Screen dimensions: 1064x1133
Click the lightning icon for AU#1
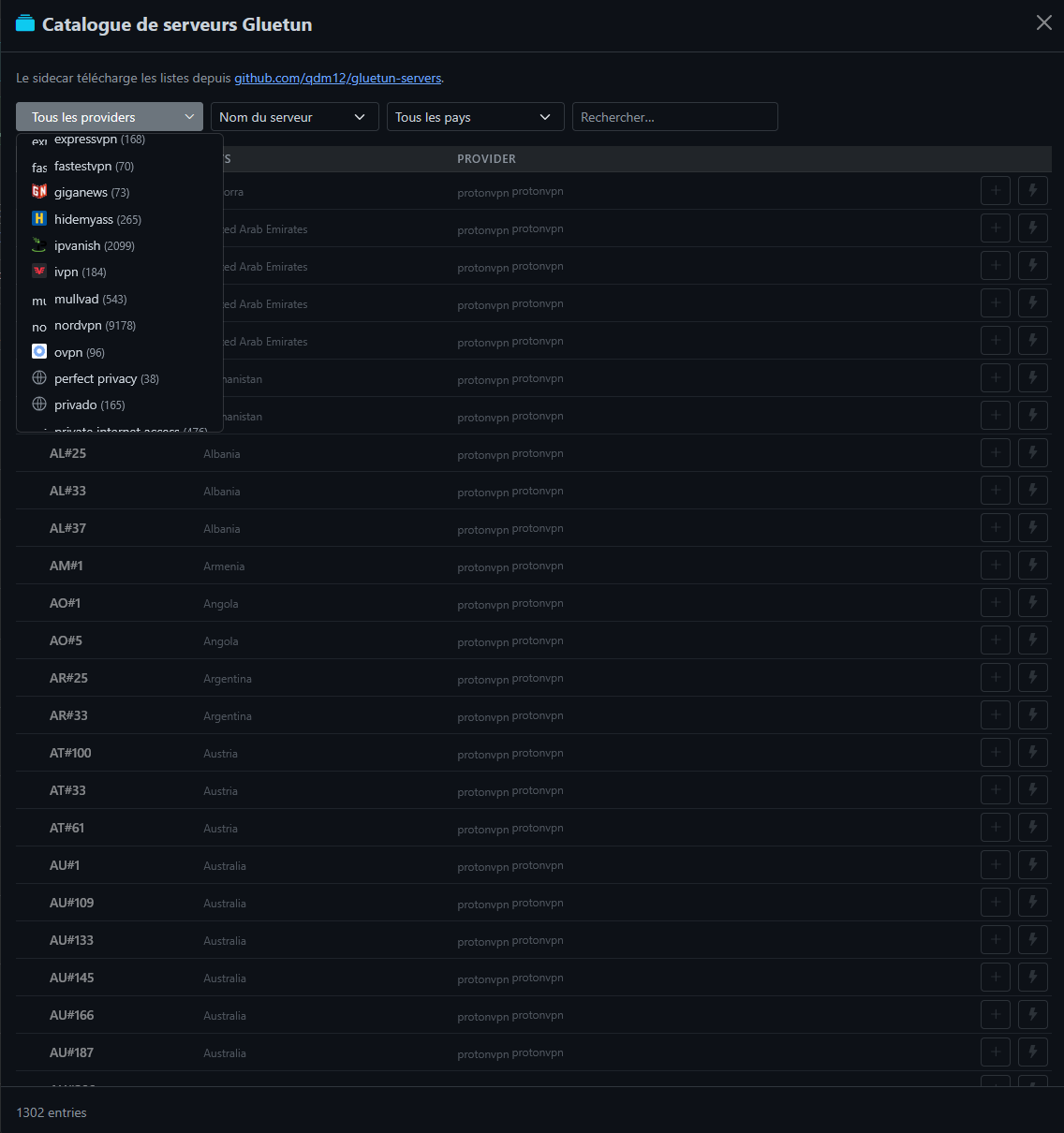[1033, 864]
